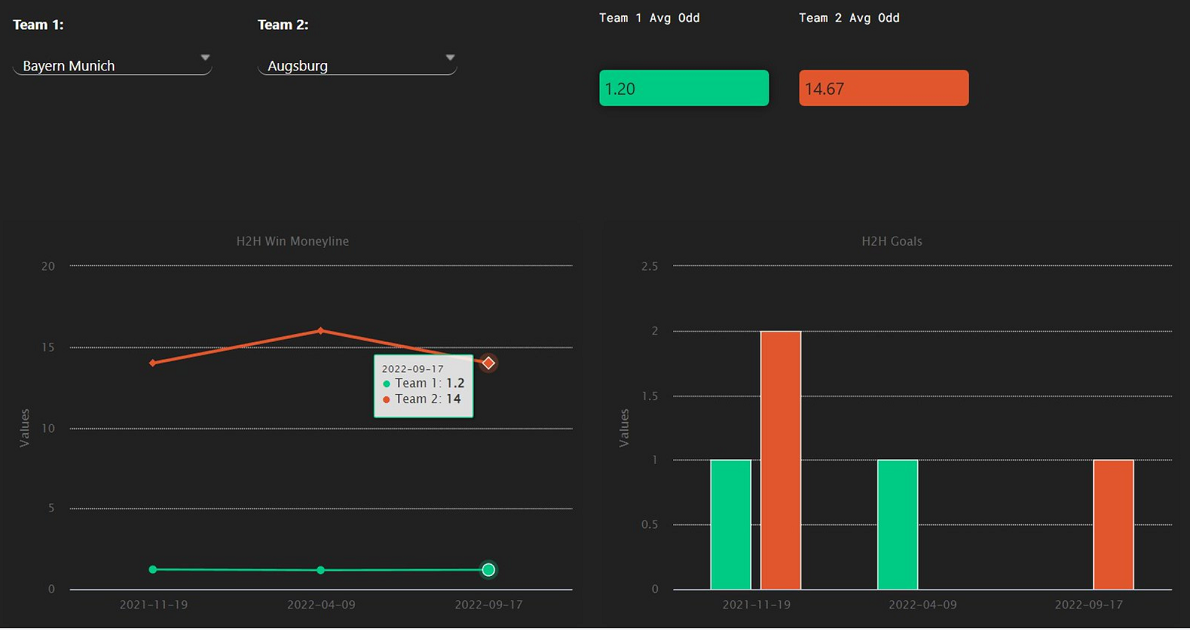The image size is (1190, 630).
Task: Click the 20 label on Moneyline y-axis
Action: click(49, 266)
